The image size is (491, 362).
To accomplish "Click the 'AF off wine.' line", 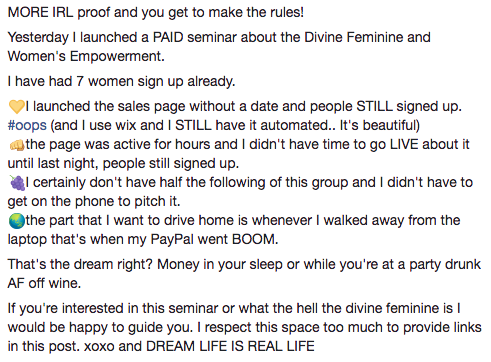I will 44,284.
